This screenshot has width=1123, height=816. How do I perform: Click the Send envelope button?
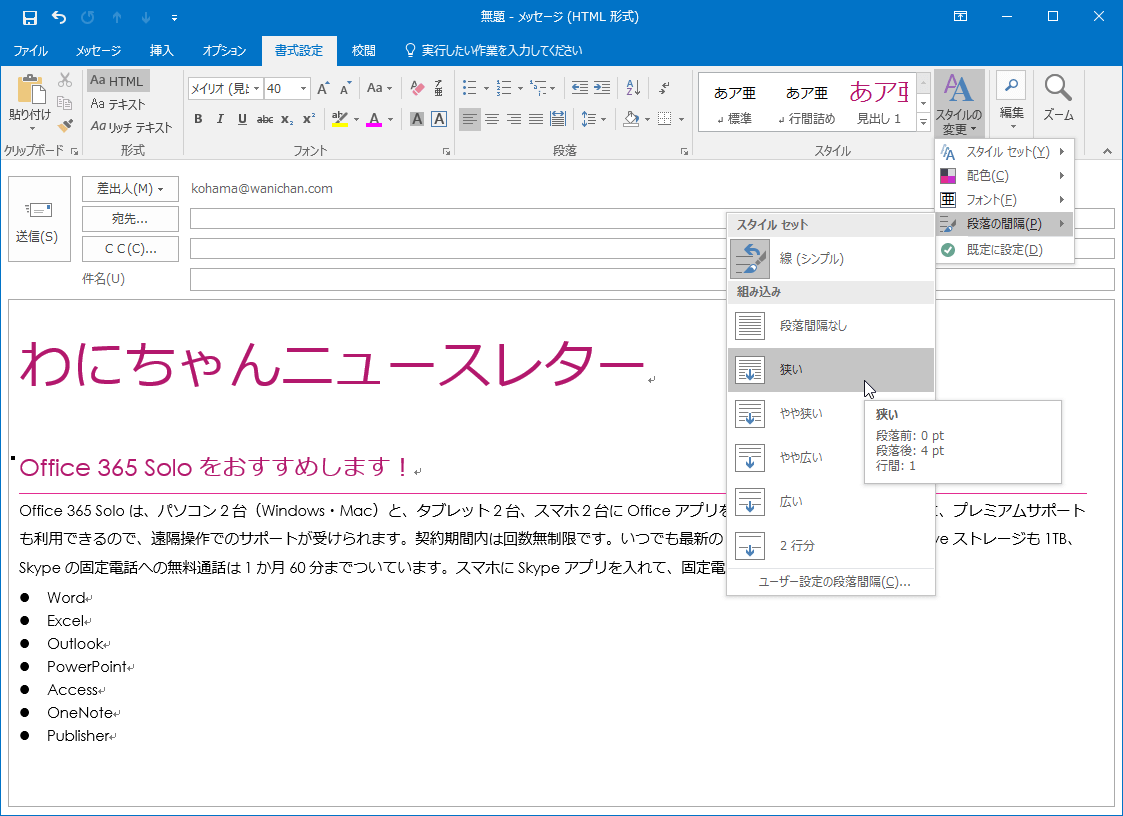pos(39,219)
